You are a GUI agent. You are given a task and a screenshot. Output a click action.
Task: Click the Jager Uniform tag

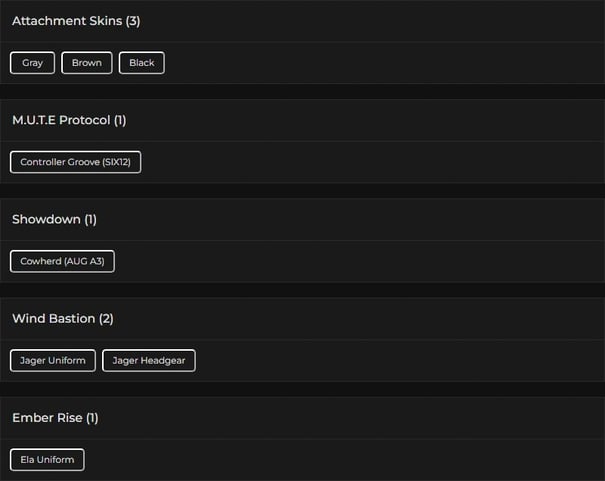[53, 360]
